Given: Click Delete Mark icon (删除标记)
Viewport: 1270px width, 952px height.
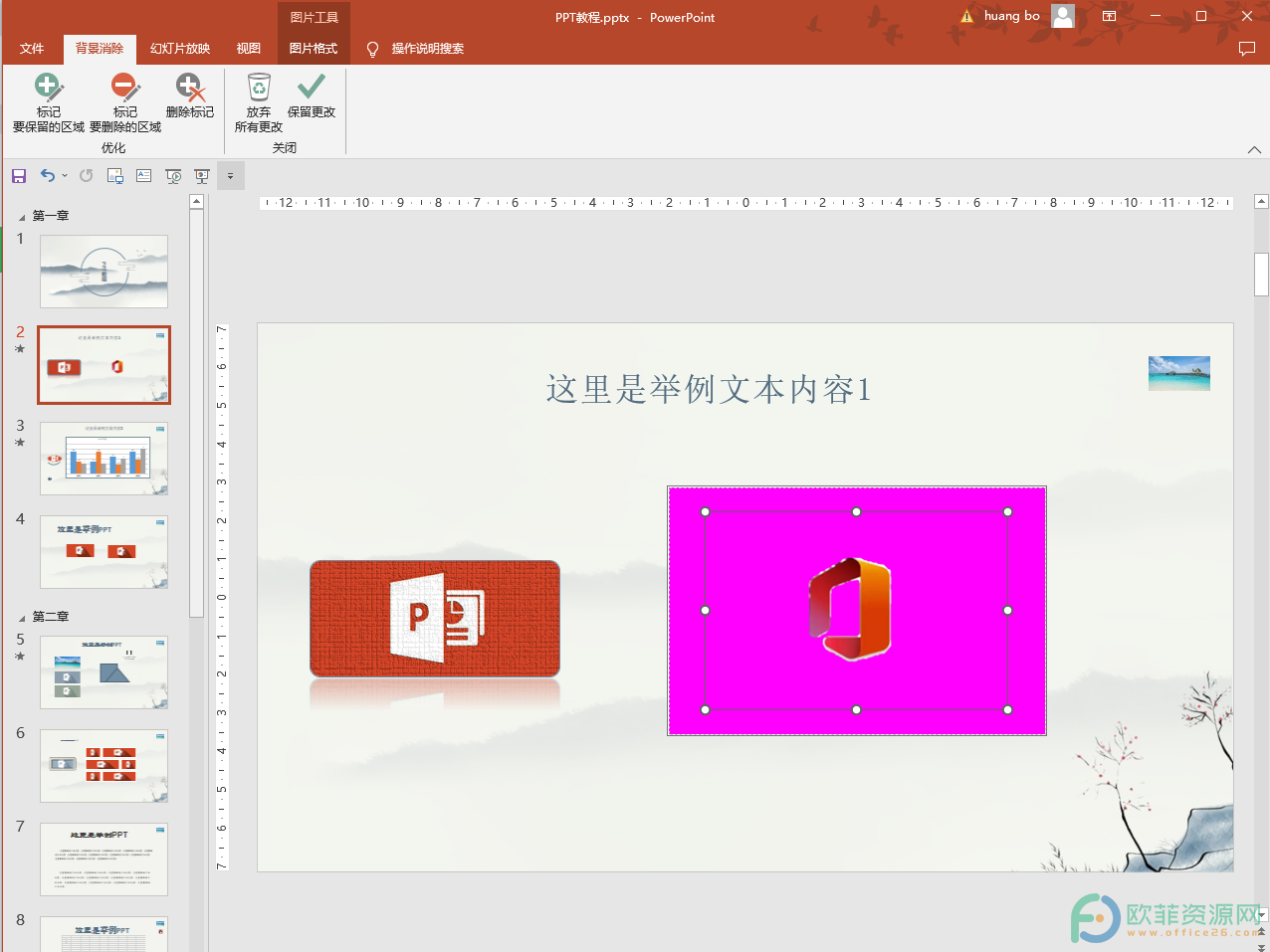Looking at the screenshot, I should (x=189, y=88).
